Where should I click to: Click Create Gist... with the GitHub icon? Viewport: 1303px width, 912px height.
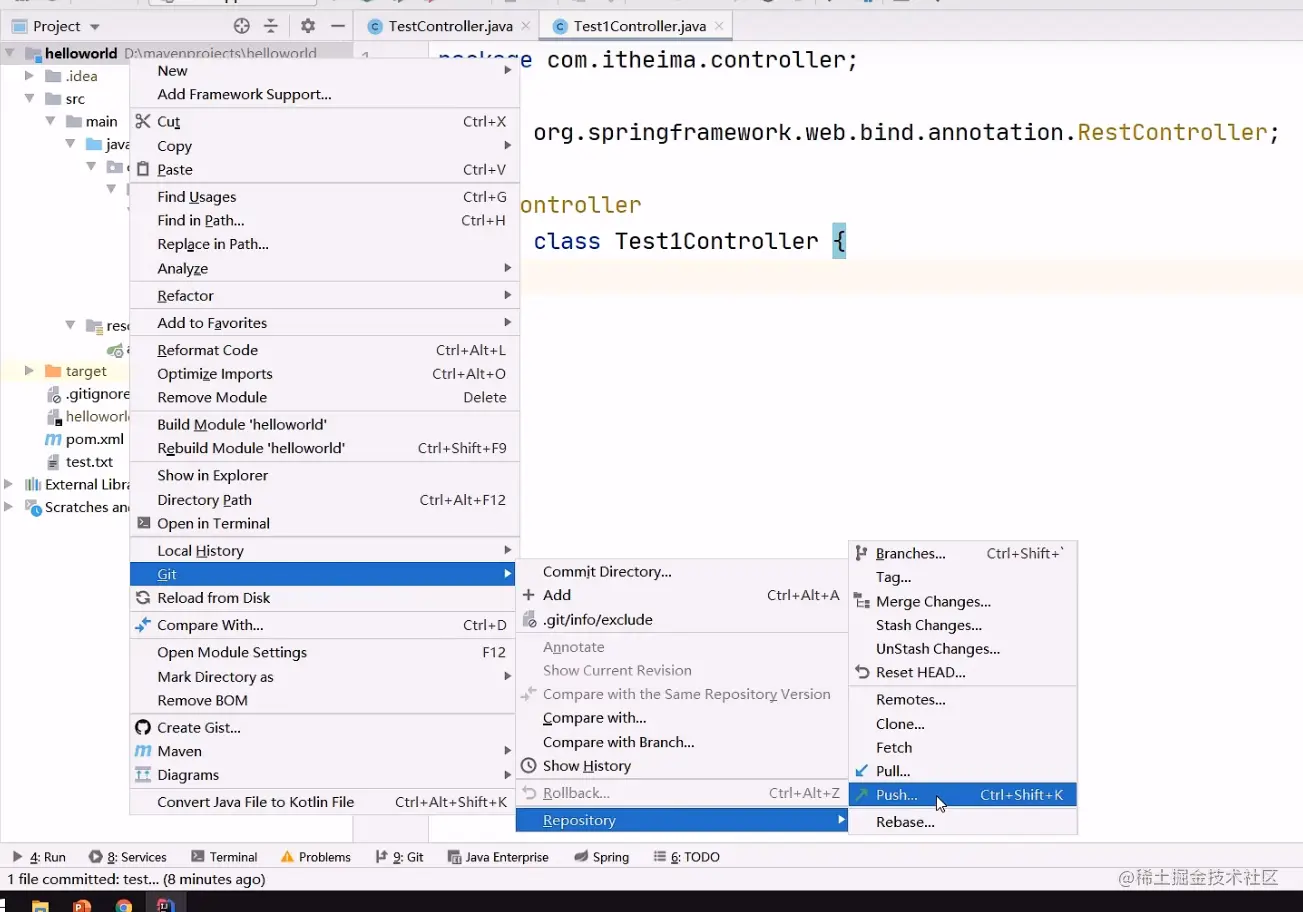[x=325, y=728]
